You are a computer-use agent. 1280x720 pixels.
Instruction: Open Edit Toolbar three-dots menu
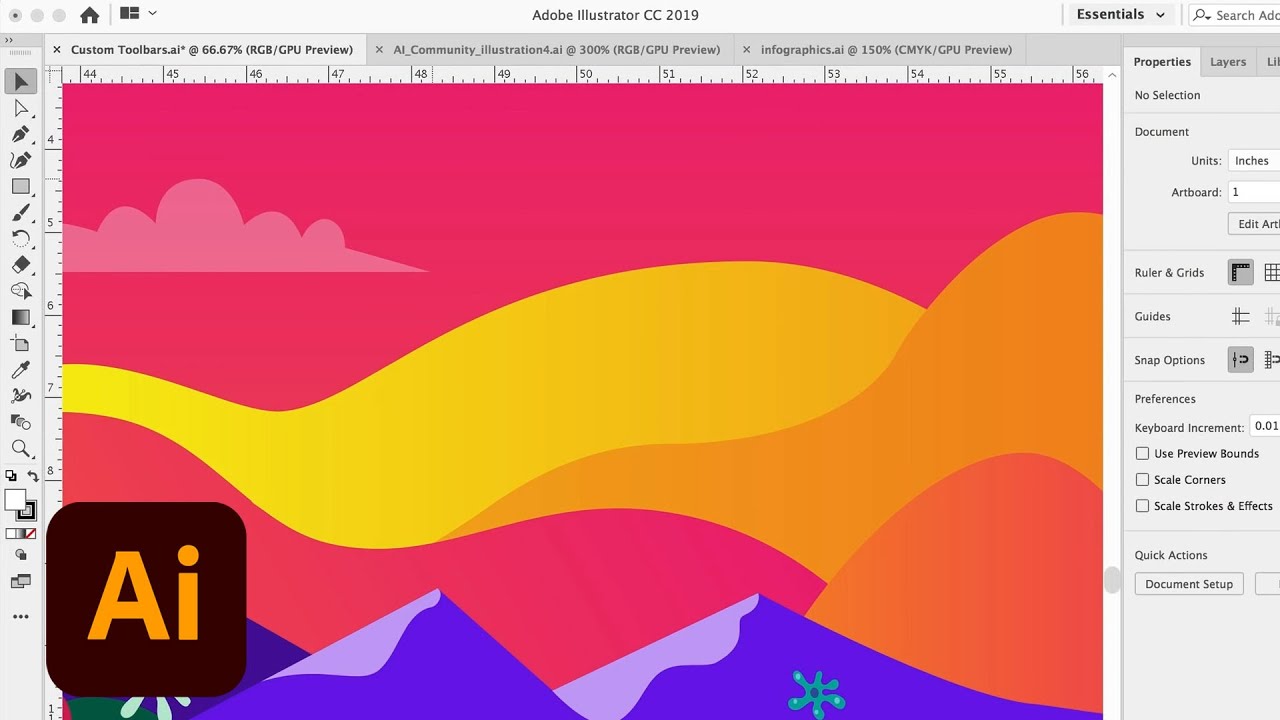[x=21, y=617]
